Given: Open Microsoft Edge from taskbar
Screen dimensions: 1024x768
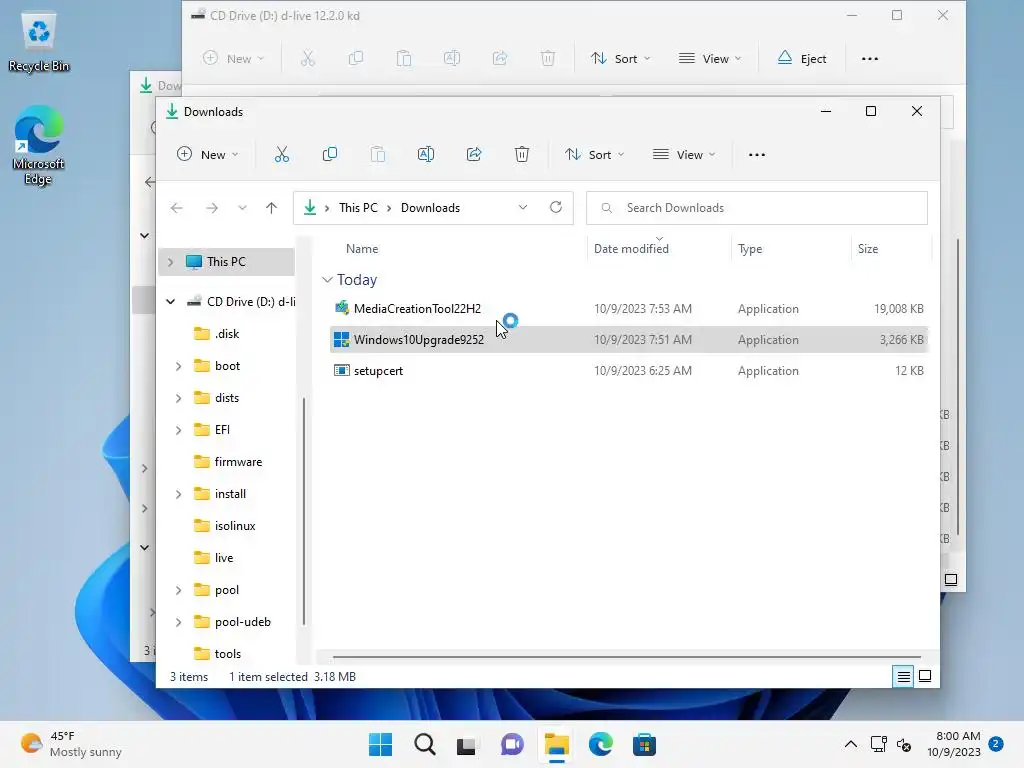Looking at the screenshot, I should [x=600, y=744].
